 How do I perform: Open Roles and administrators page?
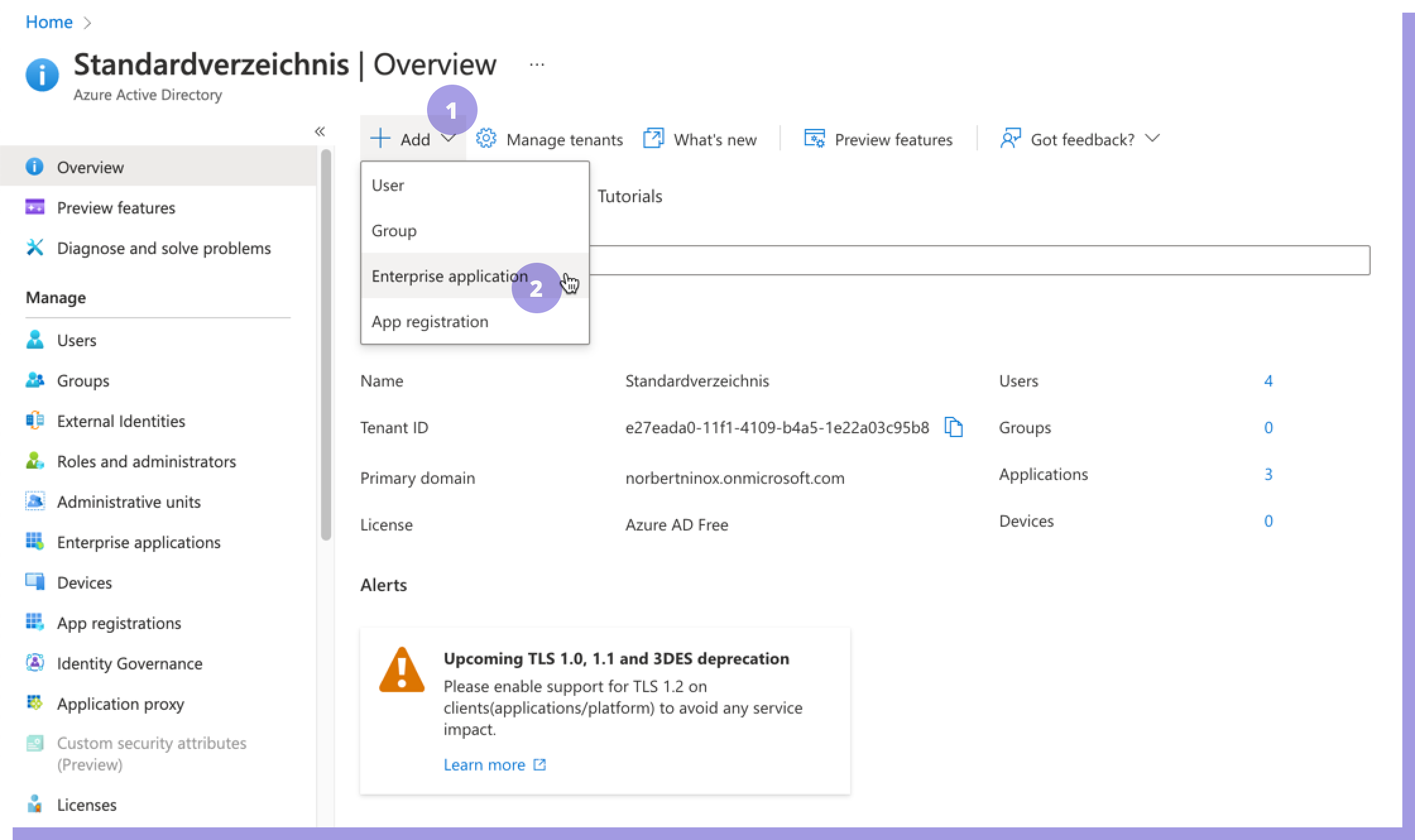click(x=158, y=461)
